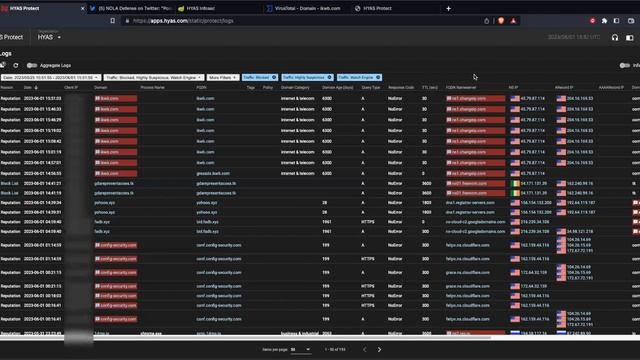Click the Domain column header
The width and height of the screenshot is (640, 360).
coord(100,88)
